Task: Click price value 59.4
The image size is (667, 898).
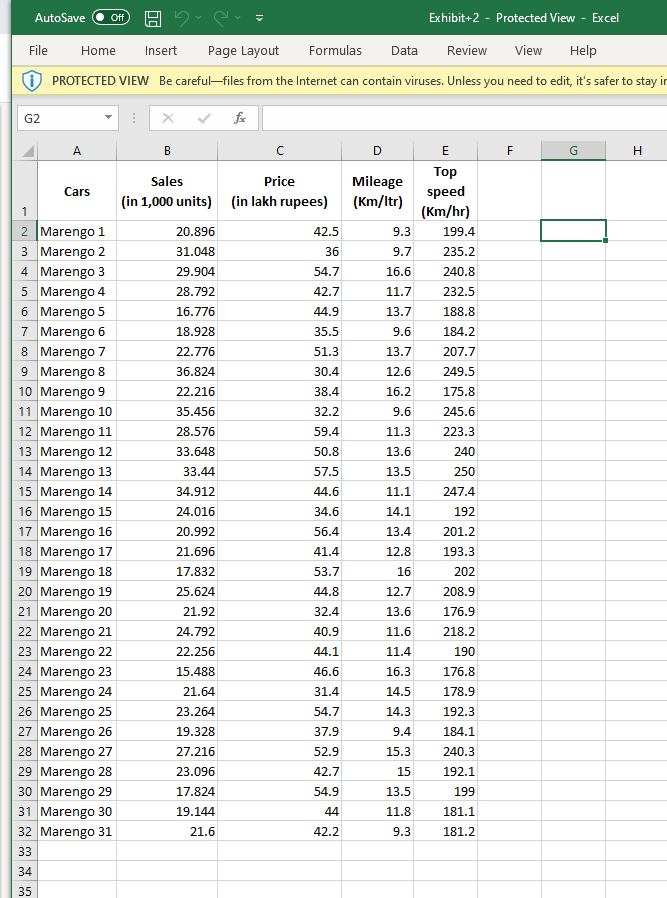Action: (279, 431)
